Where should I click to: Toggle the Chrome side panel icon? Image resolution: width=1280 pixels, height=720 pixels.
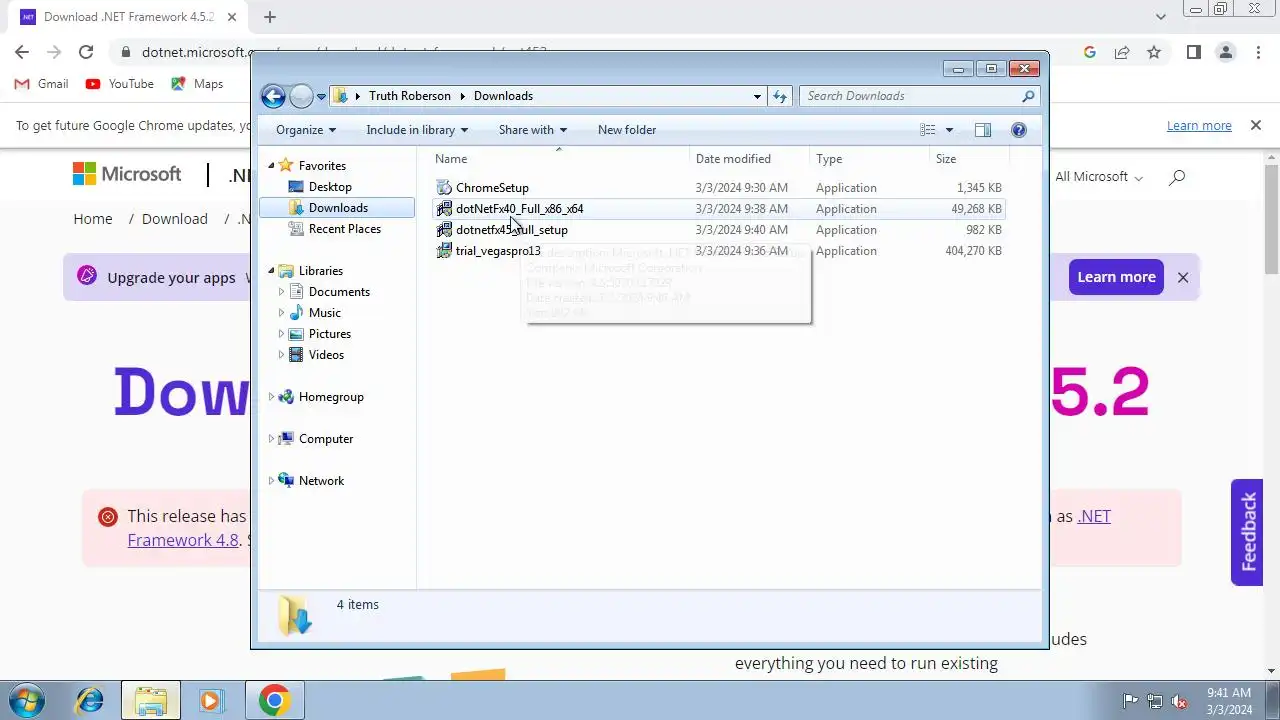coord(1193,52)
